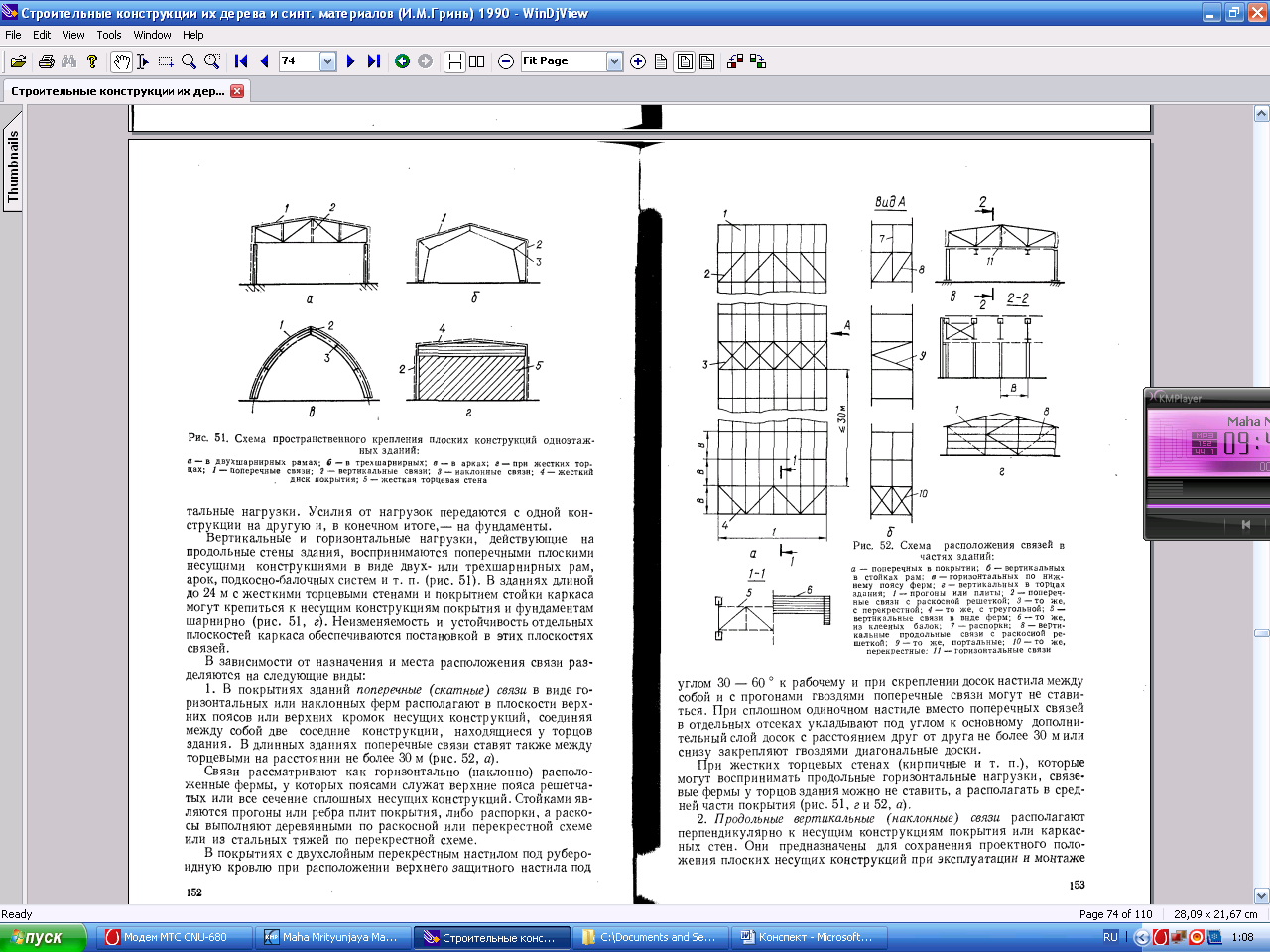Click the vertical scrollbar up arrow
1270x952 pixels.
tap(1261, 114)
